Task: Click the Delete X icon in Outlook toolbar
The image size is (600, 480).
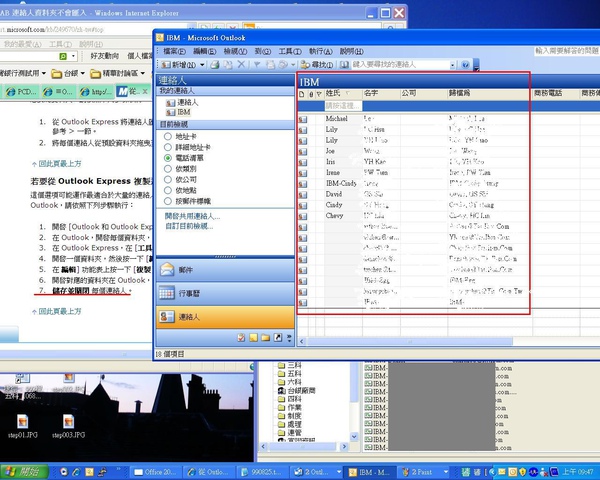Action: (241, 64)
